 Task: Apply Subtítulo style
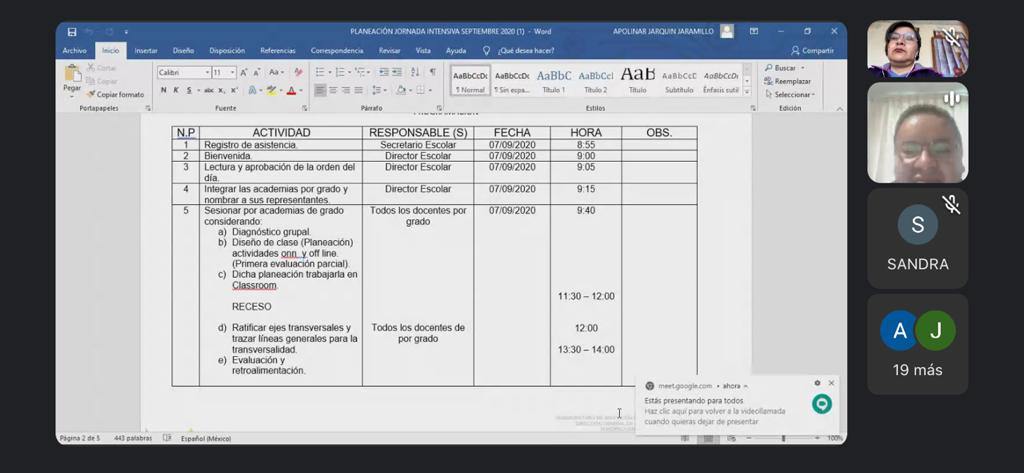tap(679, 81)
